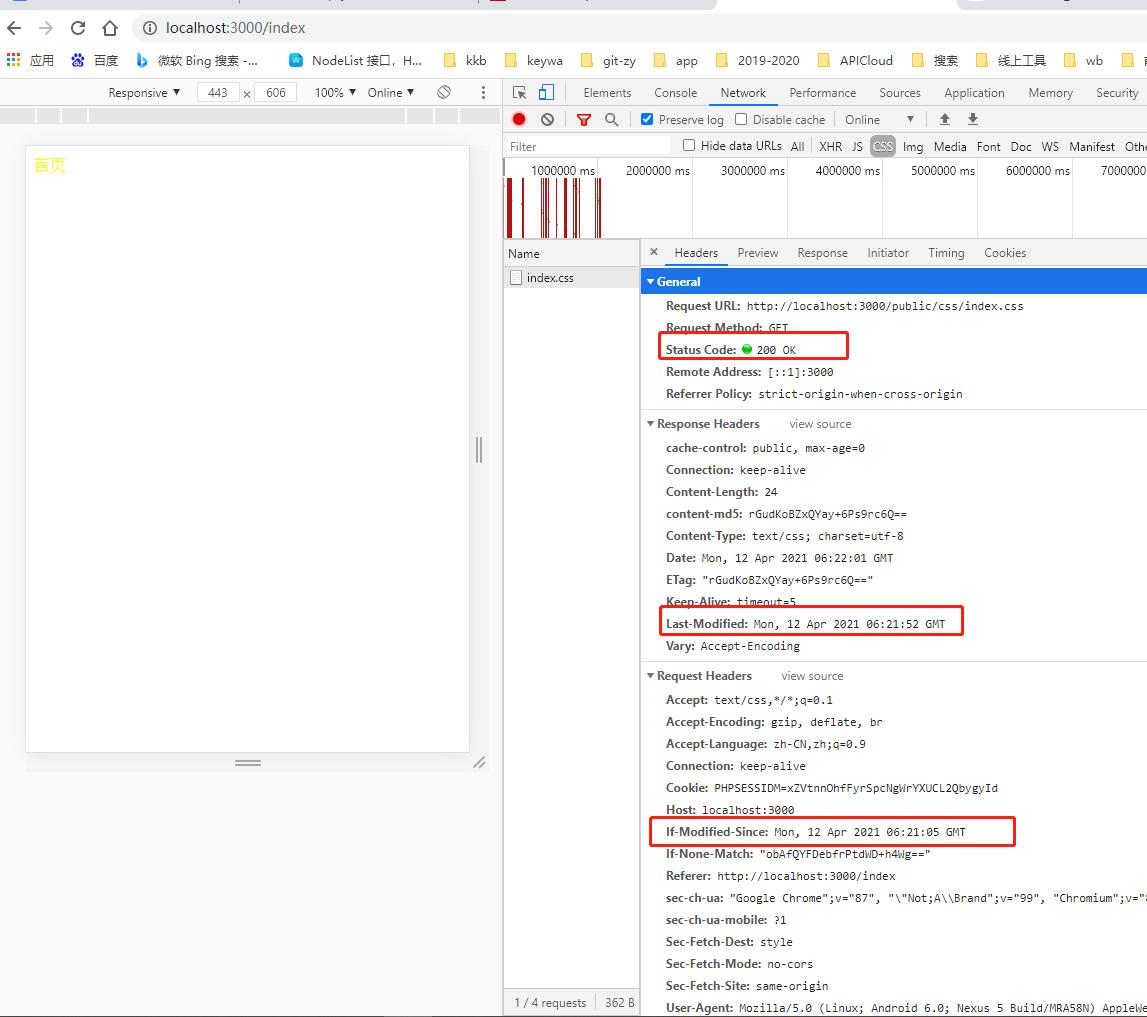Image resolution: width=1147 pixels, height=1017 pixels.
Task: Click the record network log button
Action: 519,119
